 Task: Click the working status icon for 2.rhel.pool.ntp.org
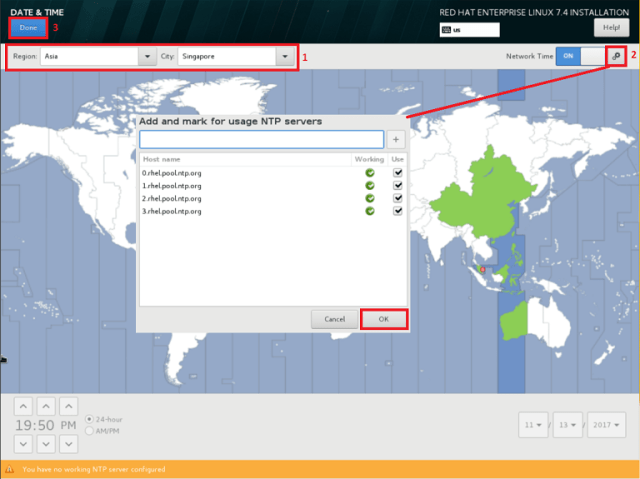[x=370, y=198]
